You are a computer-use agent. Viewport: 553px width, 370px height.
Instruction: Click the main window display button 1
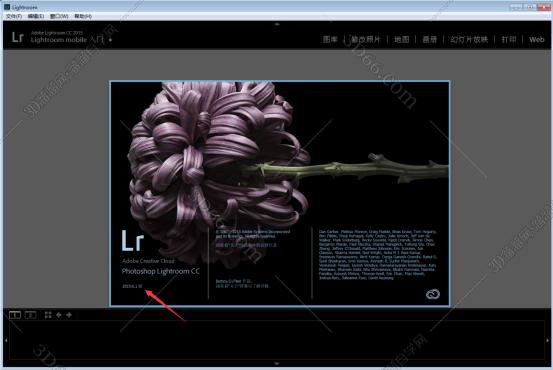(x=15, y=315)
